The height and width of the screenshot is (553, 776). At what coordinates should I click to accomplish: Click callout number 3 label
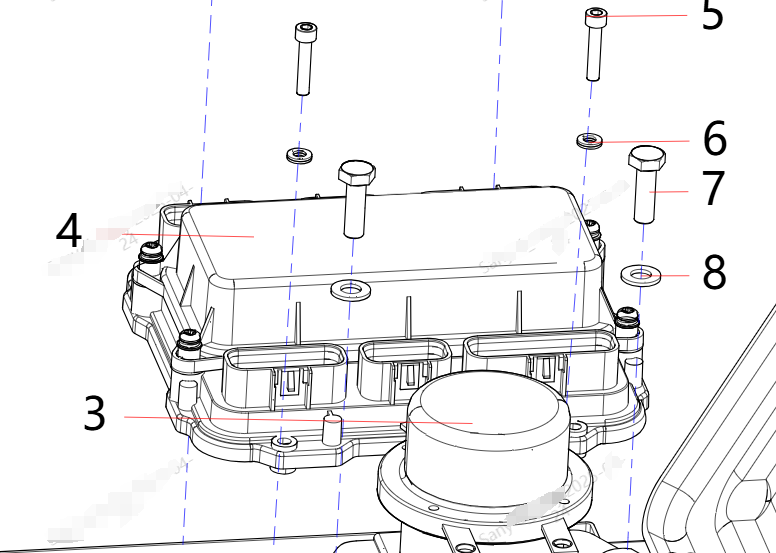[x=94, y=414]
